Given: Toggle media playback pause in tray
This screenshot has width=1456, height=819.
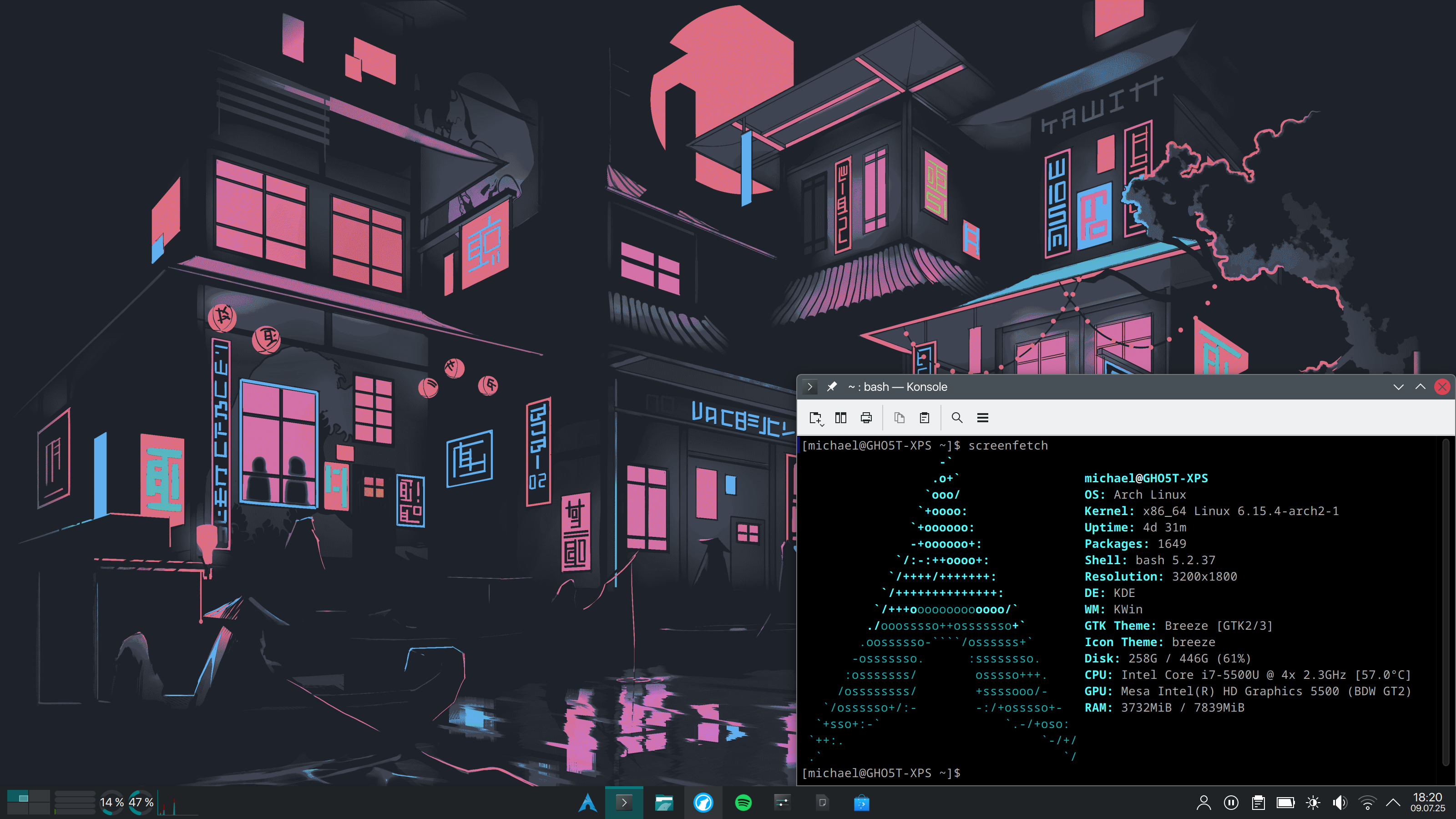Looking at the screenshot, I should pos(1231,803).
